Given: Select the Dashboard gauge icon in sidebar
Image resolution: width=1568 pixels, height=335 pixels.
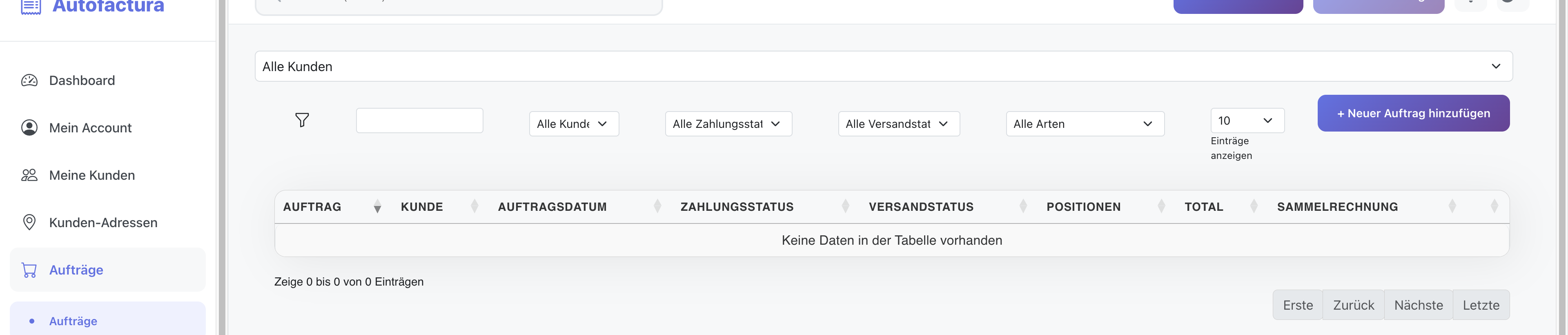Looking at the screenshot, I should [29, 80].
